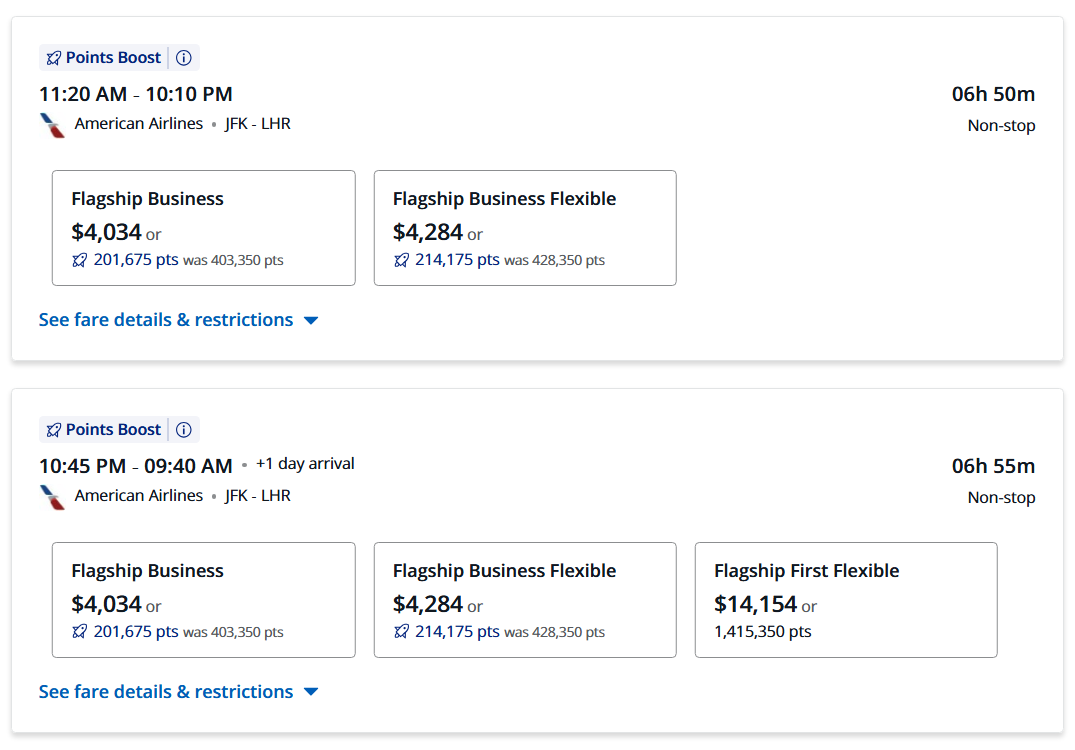
Task: Click the American Airlines logo on the overnight flight
Action: tap(52, 497)
